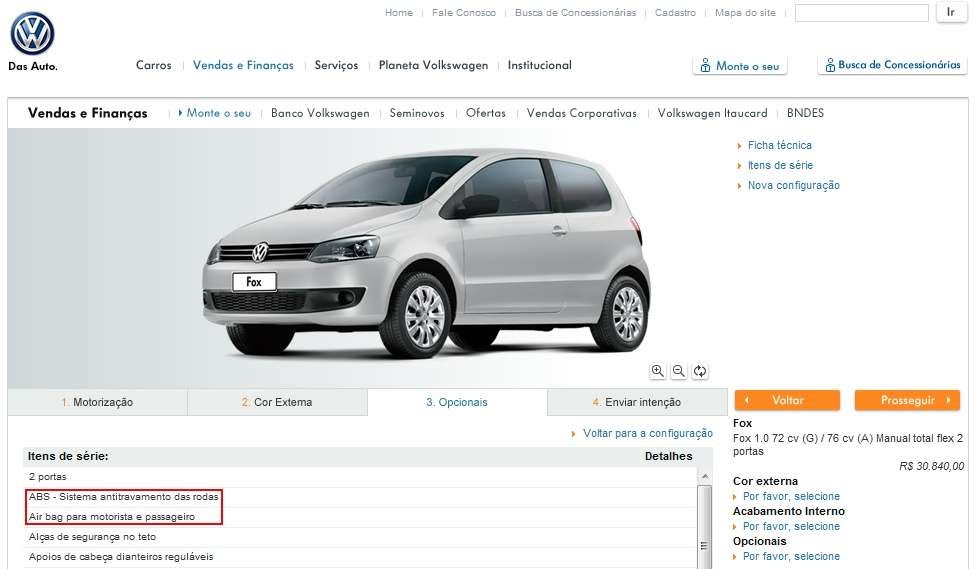Viewport: 977px width, 569px height.
Task: Go to Ofertas section
Action: (485, 113)
